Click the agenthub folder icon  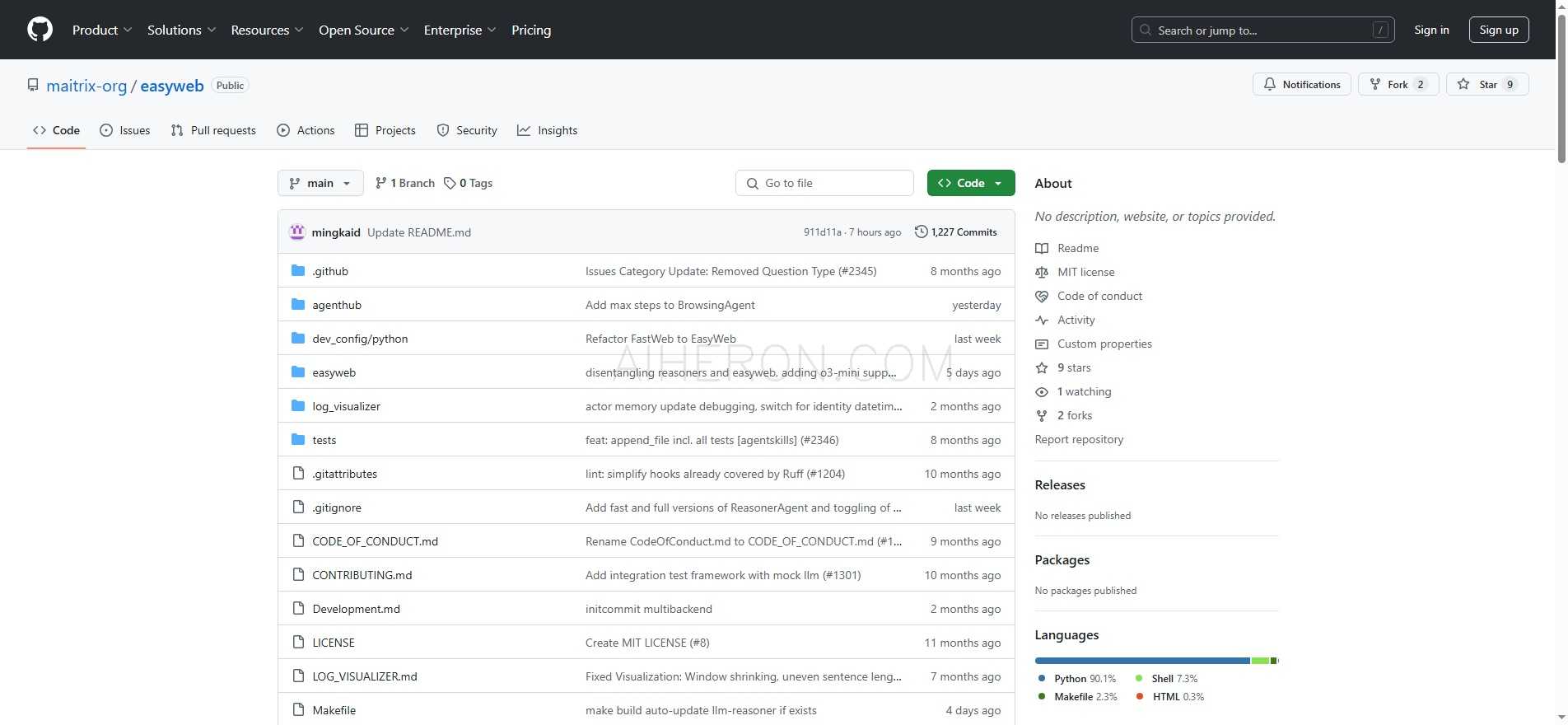point(298,305)
